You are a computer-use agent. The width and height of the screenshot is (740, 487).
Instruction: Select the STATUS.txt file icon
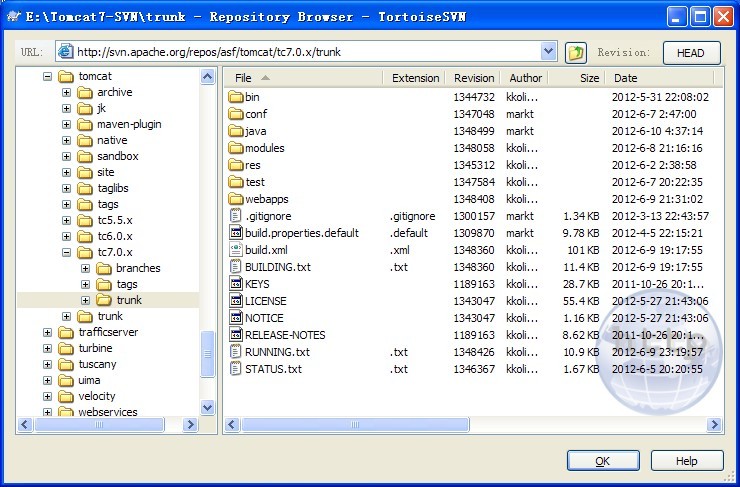[236, 369]
